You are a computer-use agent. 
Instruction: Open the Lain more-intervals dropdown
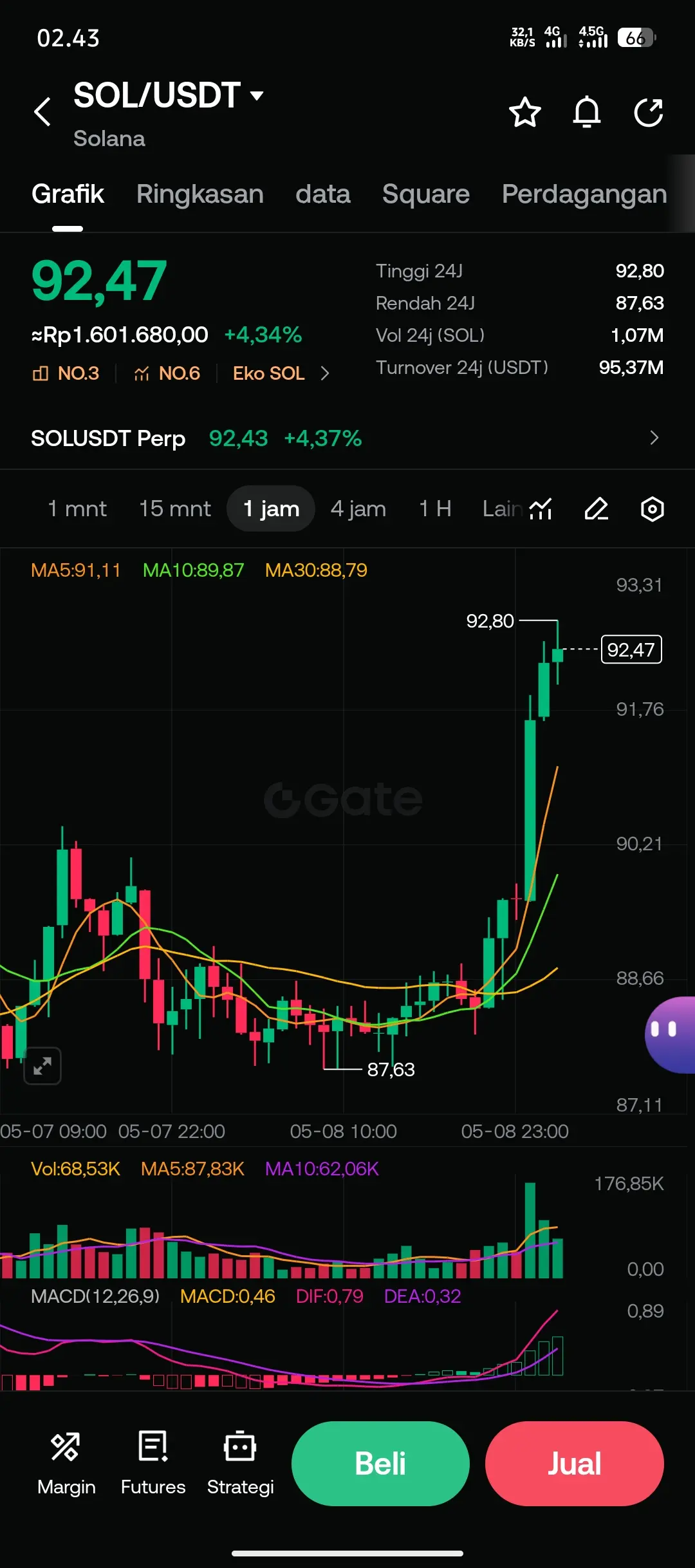coord(502,509)
